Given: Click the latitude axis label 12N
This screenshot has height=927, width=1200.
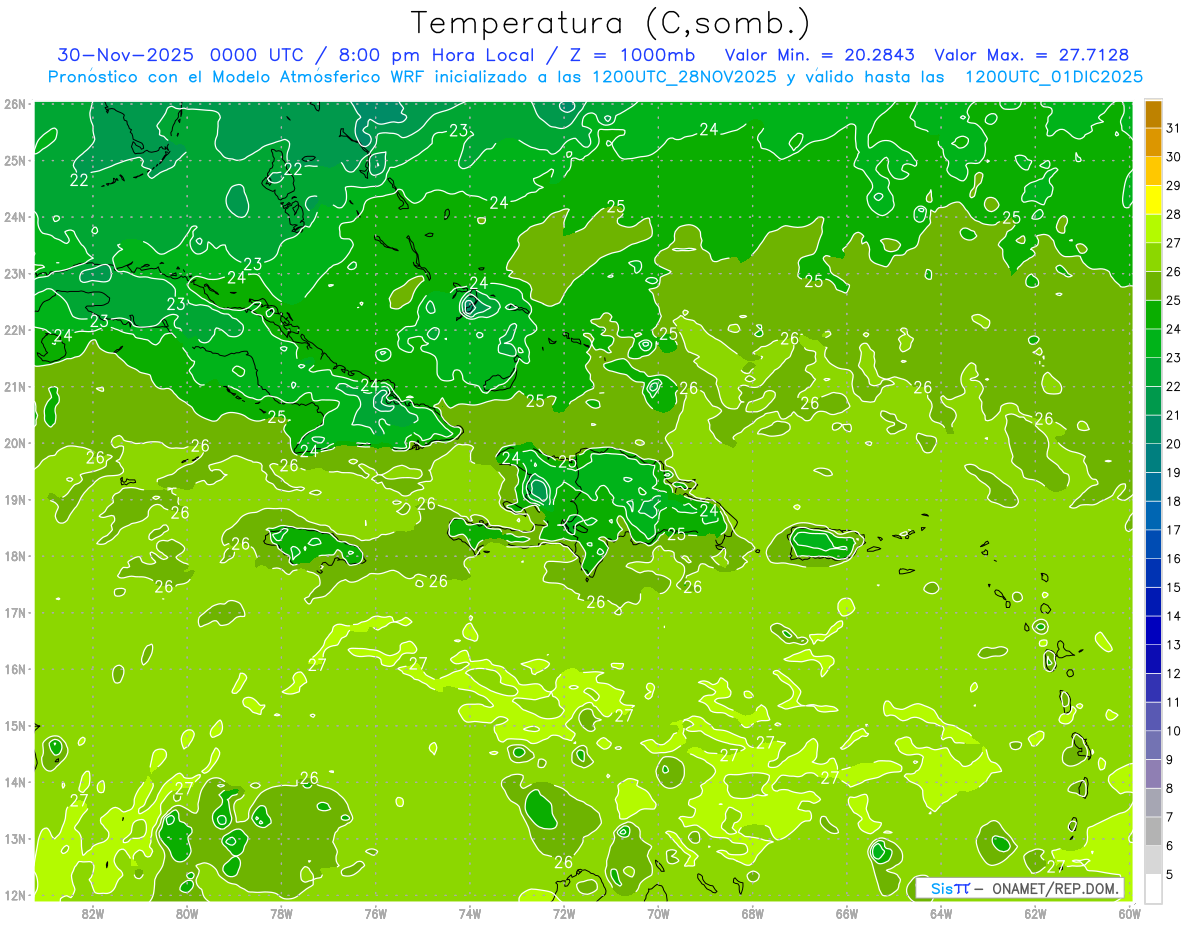Looking at the screenshot, I should pyautogui.click(x=15, y=895).
